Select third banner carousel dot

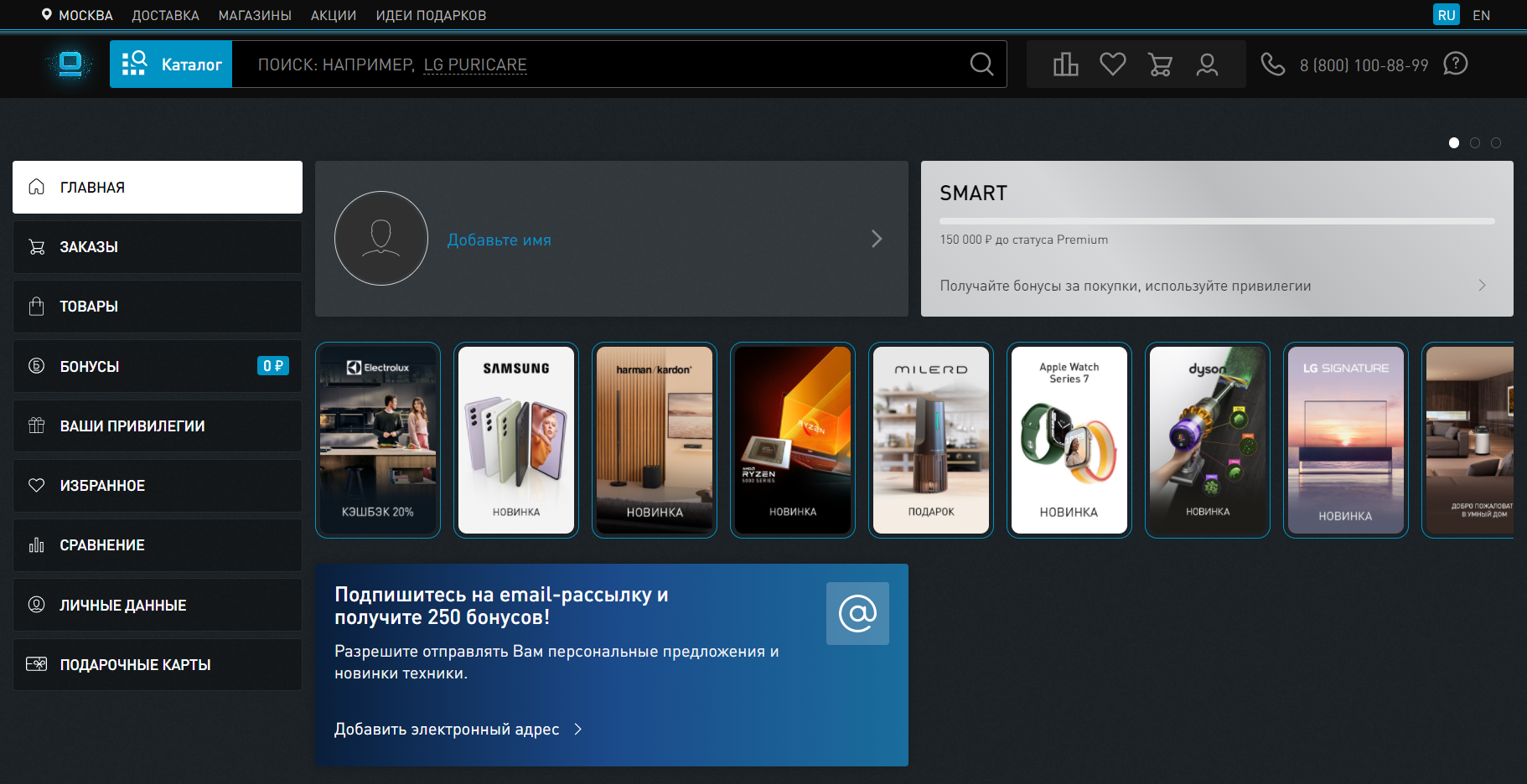click(x=1496, y=143)
